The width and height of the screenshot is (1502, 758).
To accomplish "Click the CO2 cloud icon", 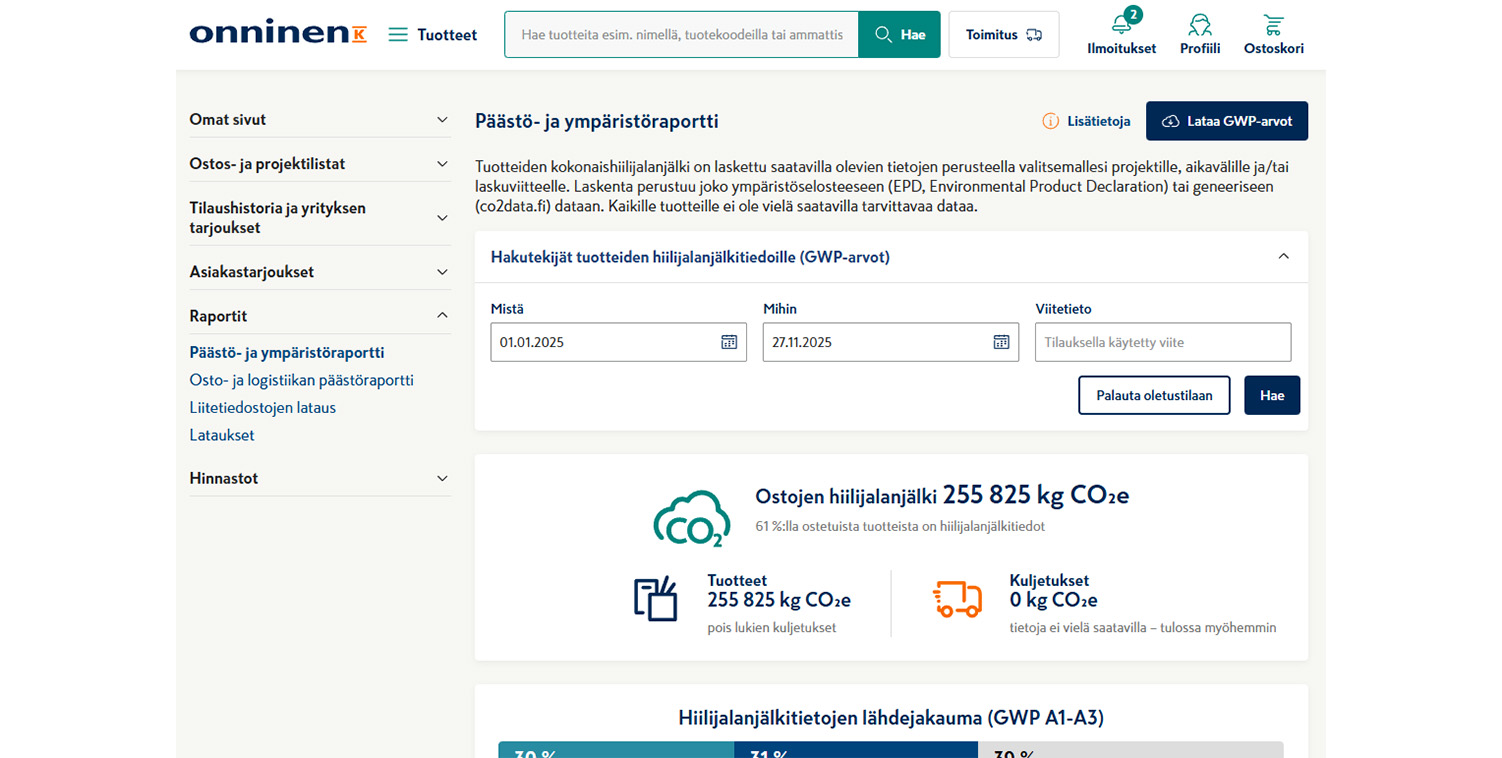I will click(691, 519).
